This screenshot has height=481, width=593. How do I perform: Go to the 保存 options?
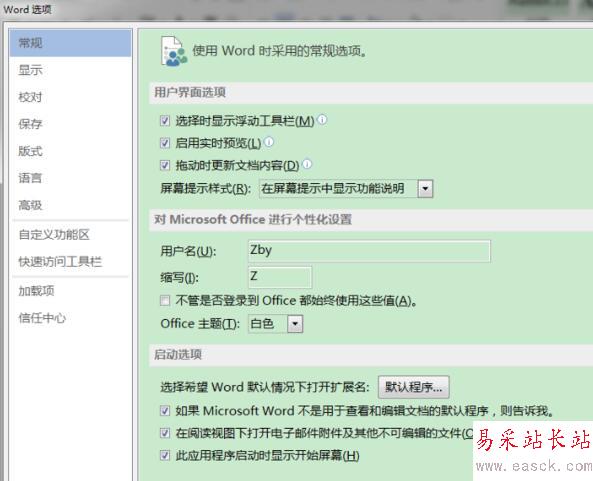click(70, 124)
